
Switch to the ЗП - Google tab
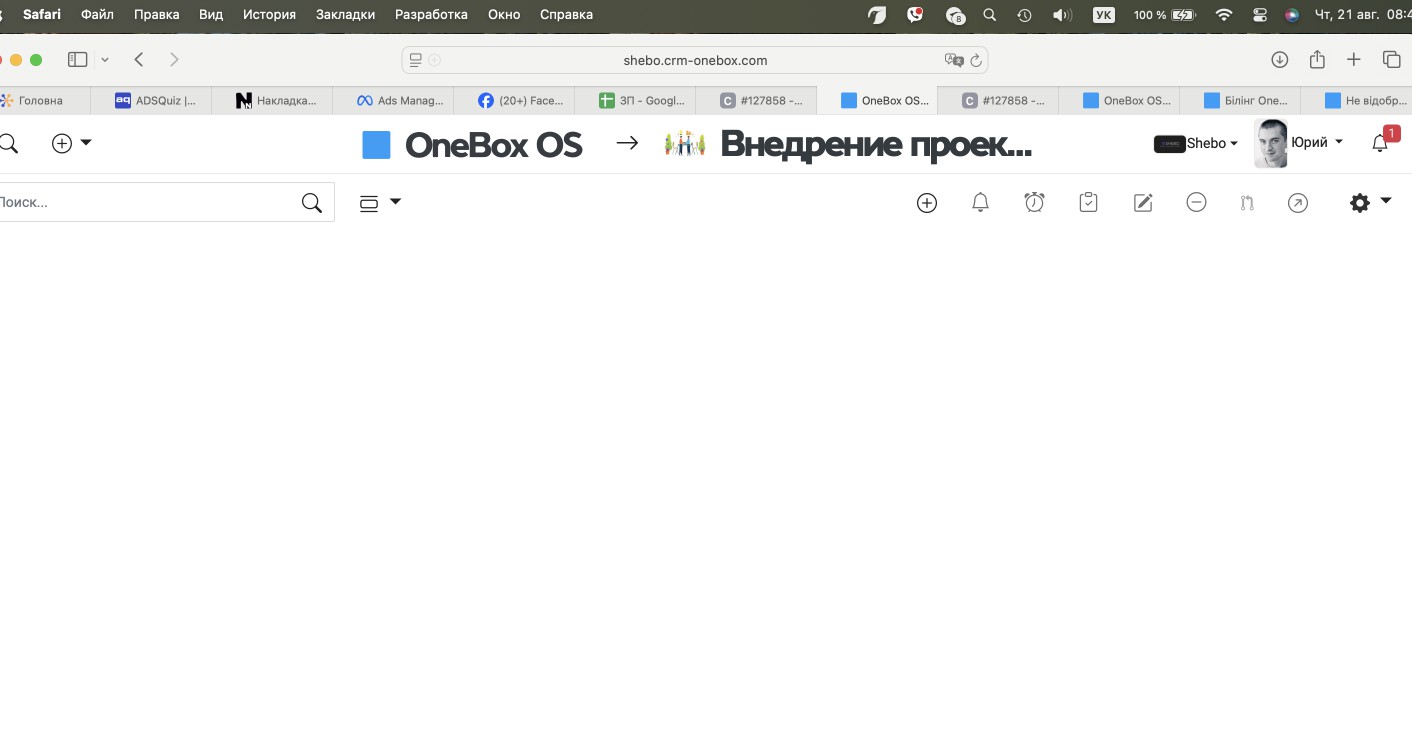[635, 100]
